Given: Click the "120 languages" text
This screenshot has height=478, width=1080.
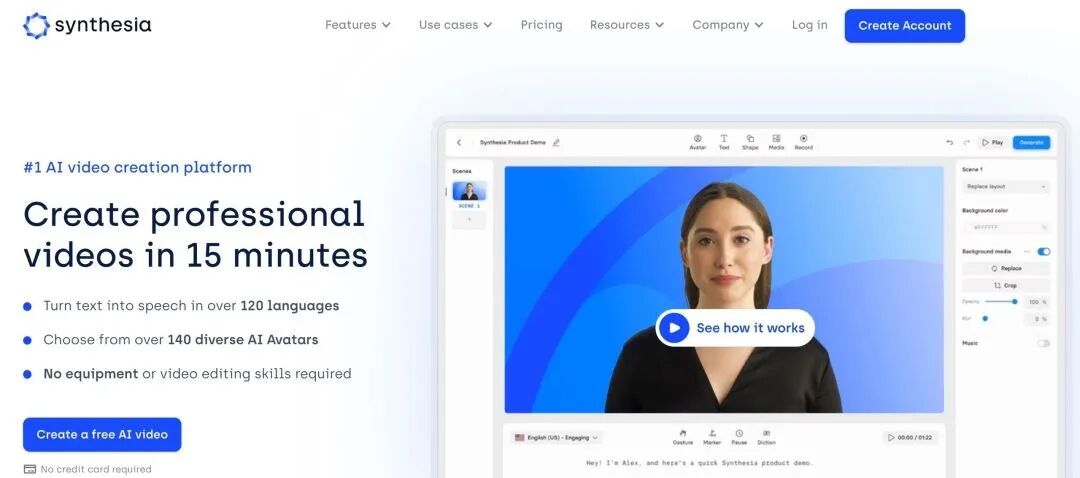Looking at the screenshot, I should (289, 305).
